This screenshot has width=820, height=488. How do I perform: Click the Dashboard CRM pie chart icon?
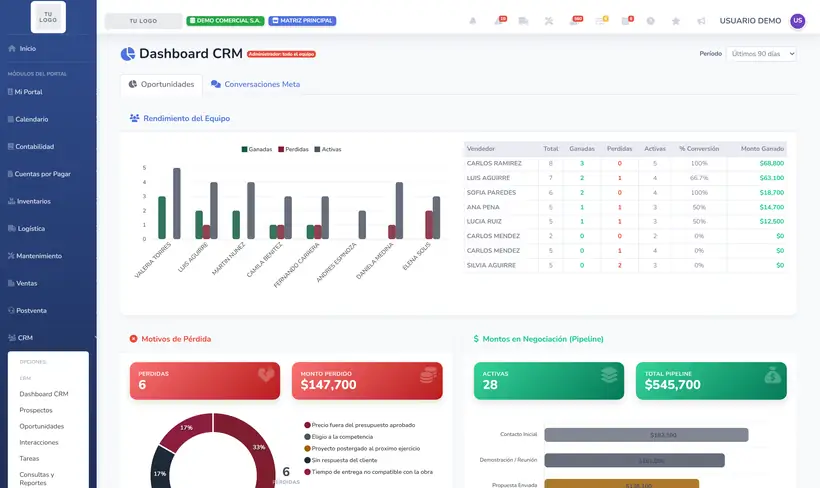pyautogui.click(x=128, y=54)
